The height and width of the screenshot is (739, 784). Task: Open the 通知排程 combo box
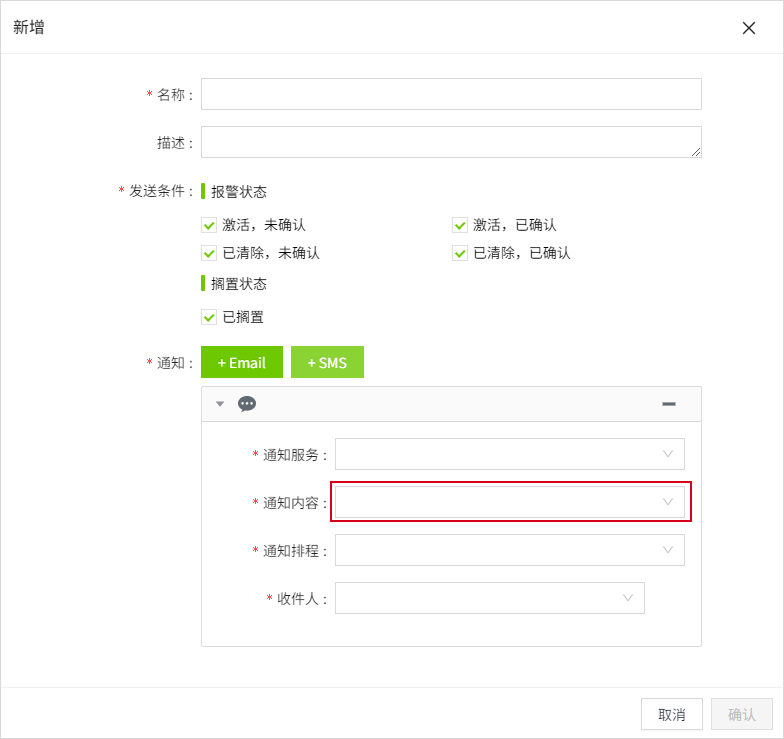500,550
